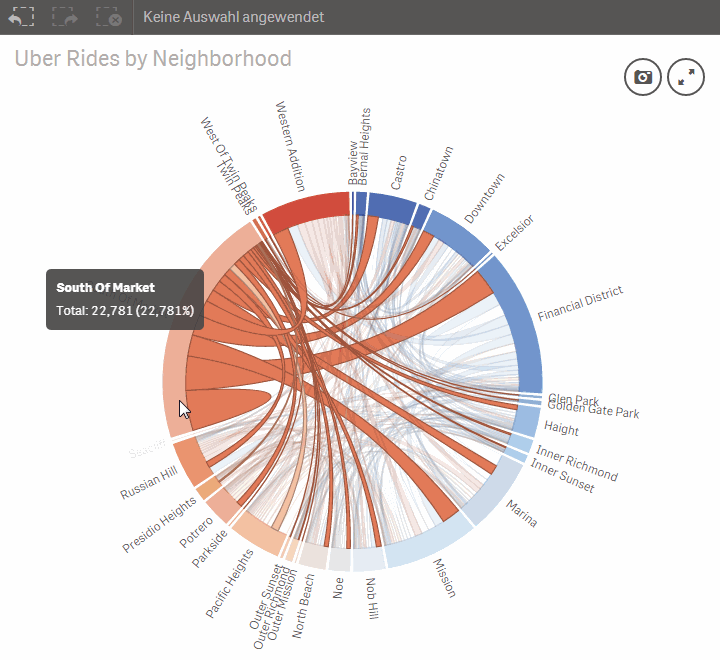Exit full screen using the arrows icon
The height and width of the screenshot is (660, 720).
point(686,77)
